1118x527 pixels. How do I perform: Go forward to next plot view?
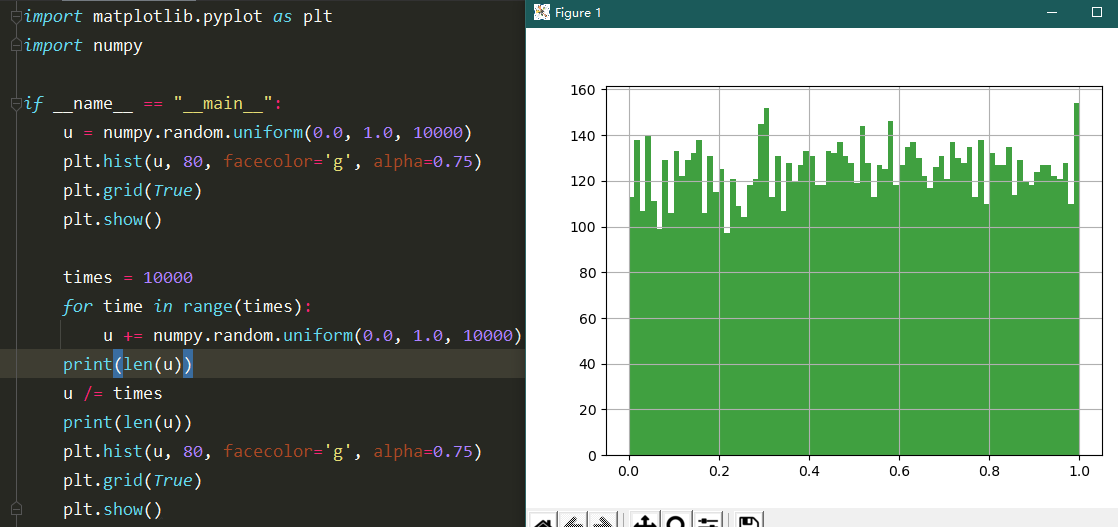602,521
